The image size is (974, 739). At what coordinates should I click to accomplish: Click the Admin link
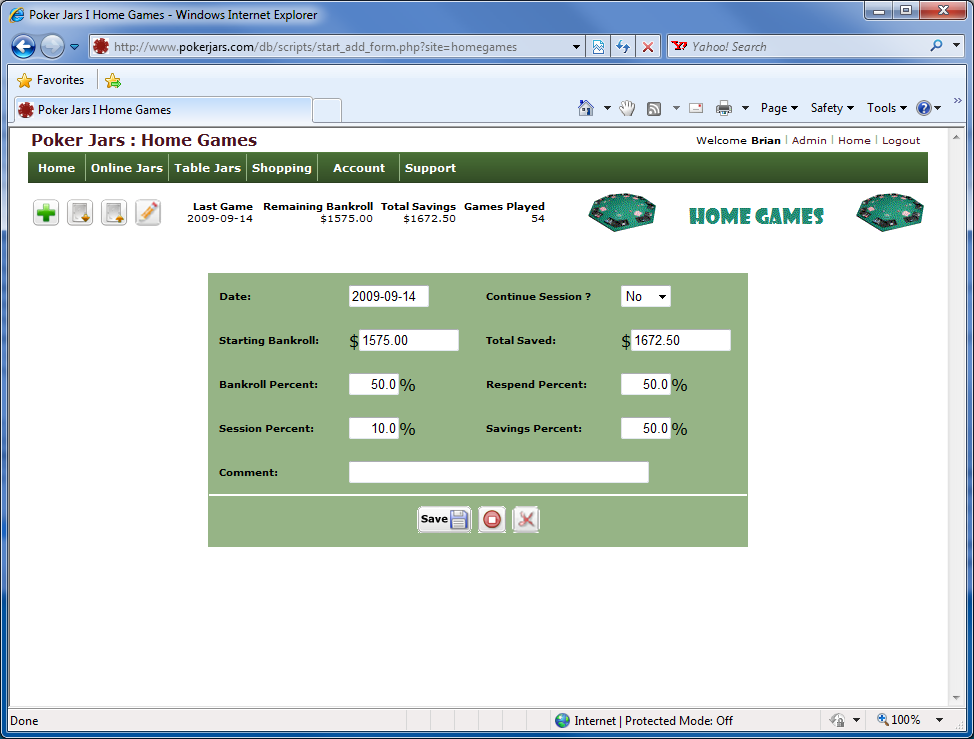coord(809,140)
